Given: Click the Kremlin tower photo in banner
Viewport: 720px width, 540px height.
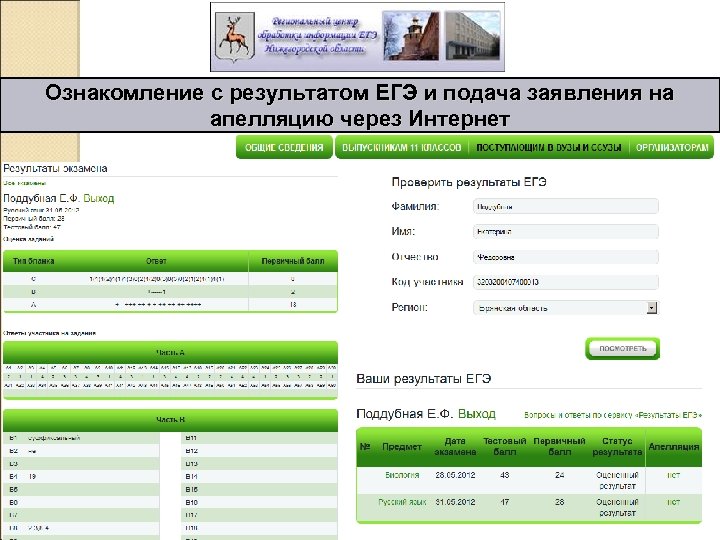Looking at the screenshot, I should click(411, 36).
